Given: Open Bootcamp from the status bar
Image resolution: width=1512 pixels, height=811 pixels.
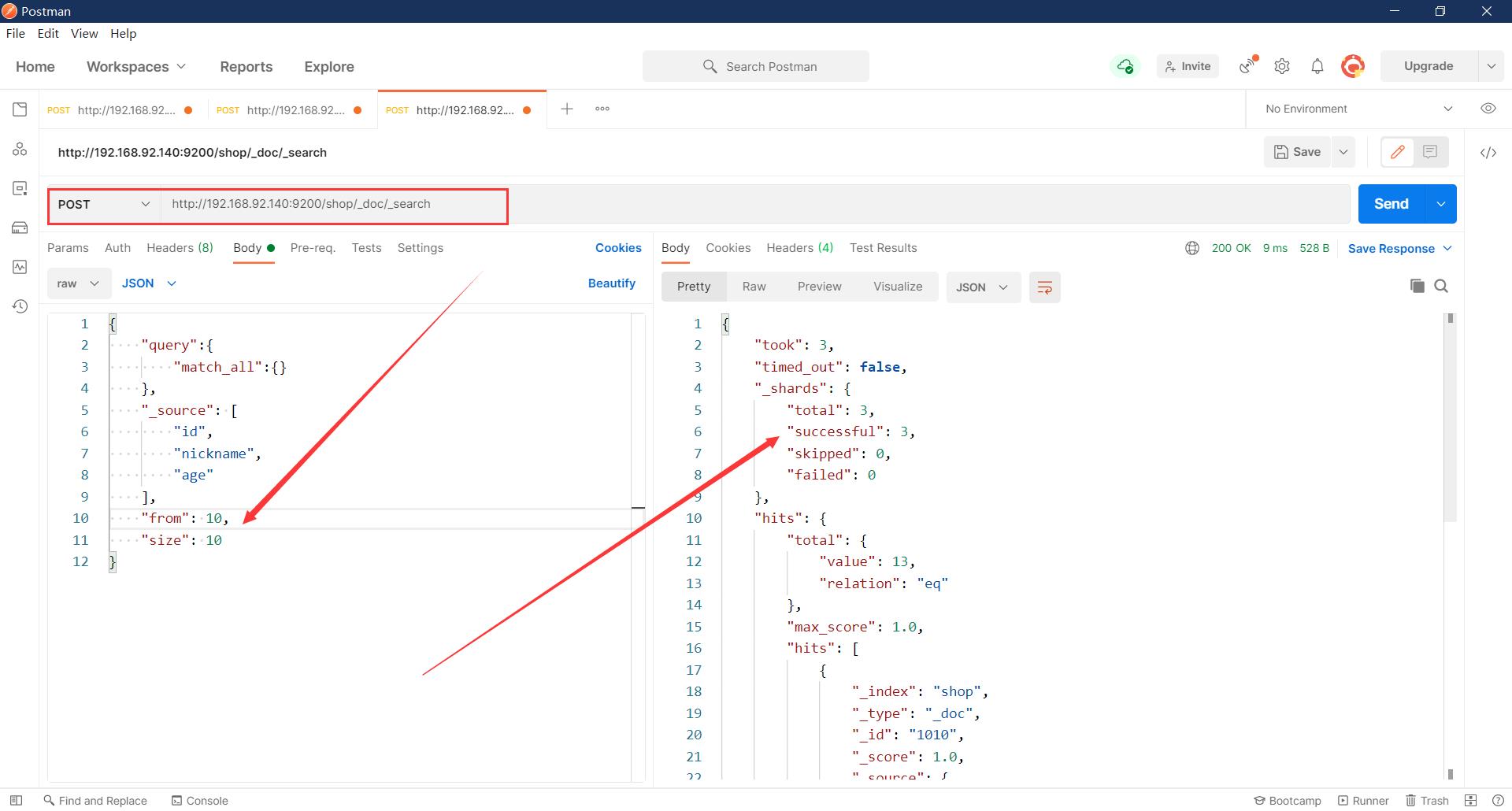Looking at the screenshot, I should point(1288,801).
